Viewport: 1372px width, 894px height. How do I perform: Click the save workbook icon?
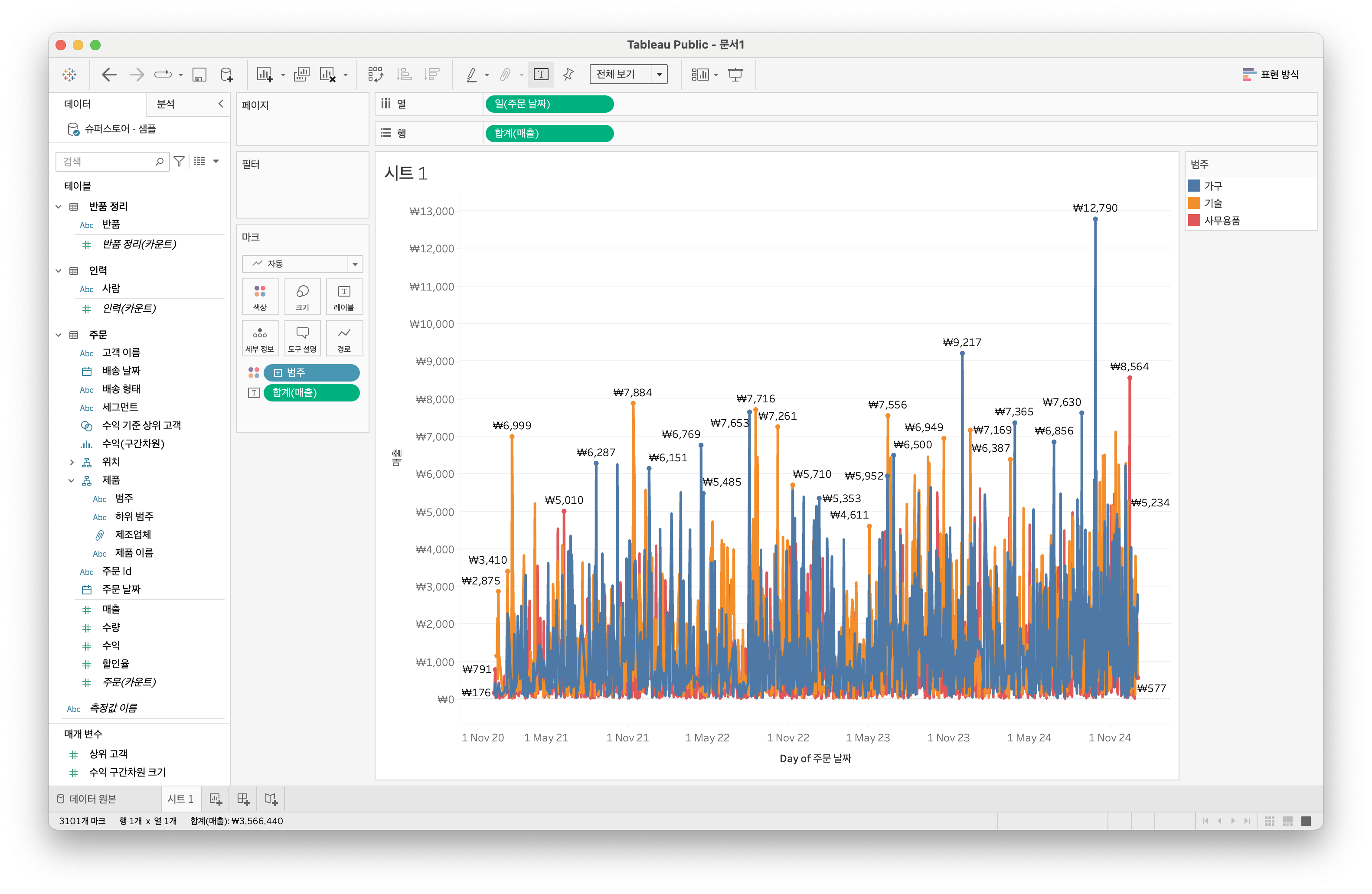click(x=199, y=75)
